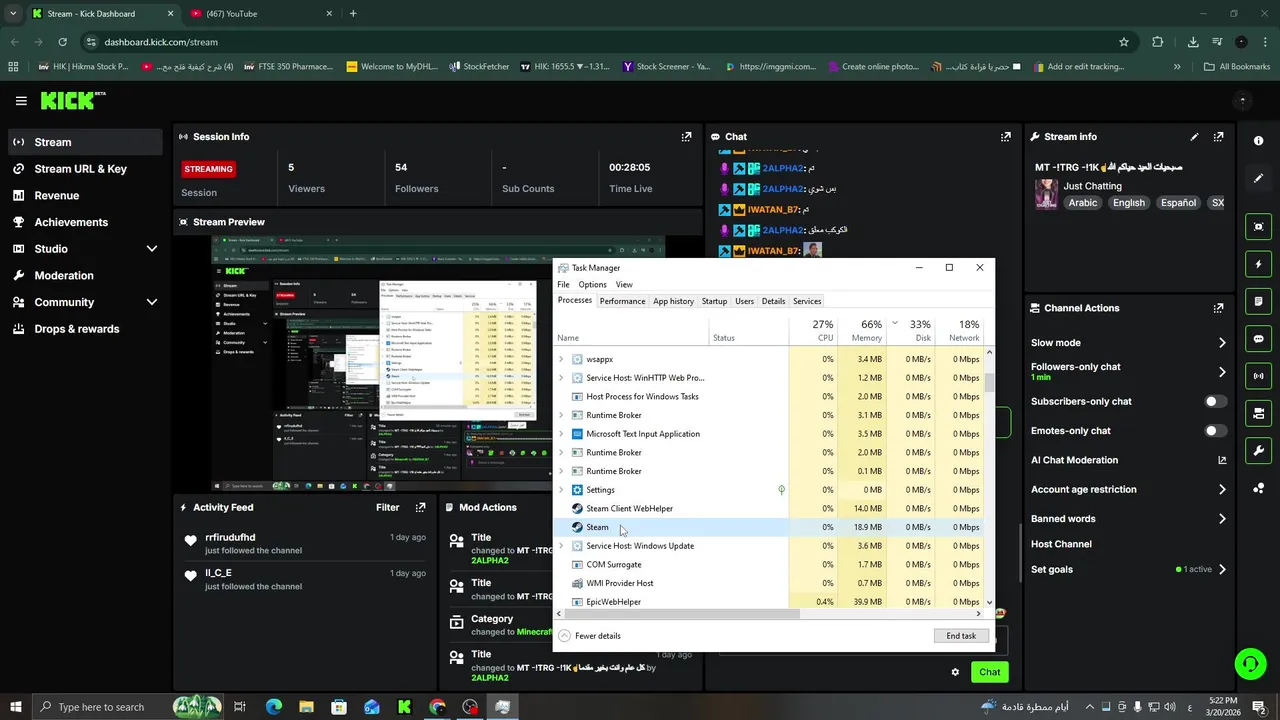Open Microsoft Edge from the taskbar
The height and width of the screenshot is (720, 1280).
(273, 707)
